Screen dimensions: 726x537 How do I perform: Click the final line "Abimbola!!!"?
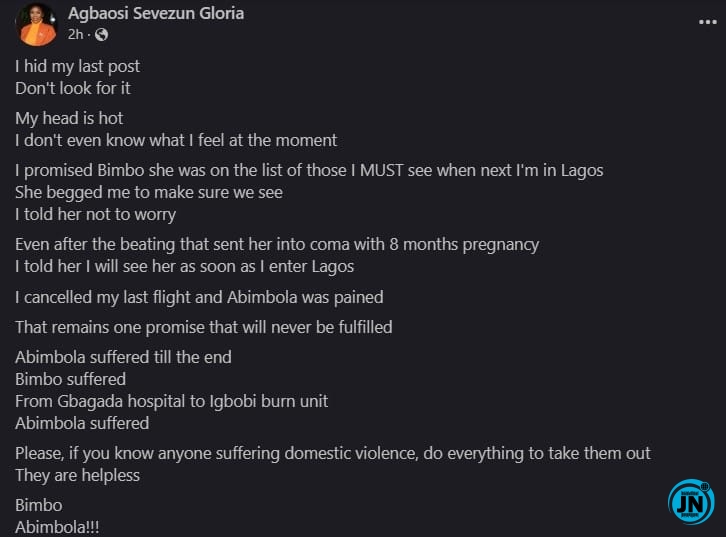tap(57, 527)
